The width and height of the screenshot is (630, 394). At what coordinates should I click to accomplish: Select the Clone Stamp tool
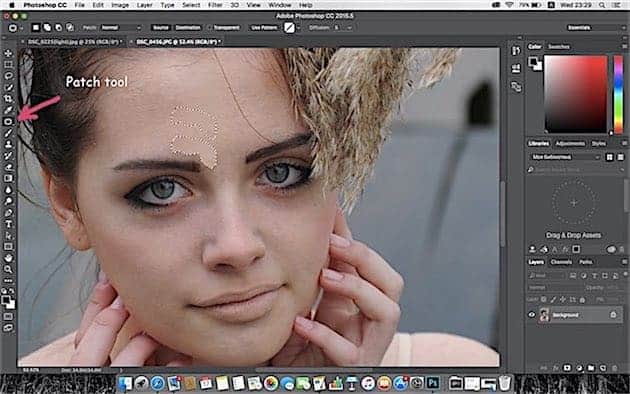[x=8, y=144]
